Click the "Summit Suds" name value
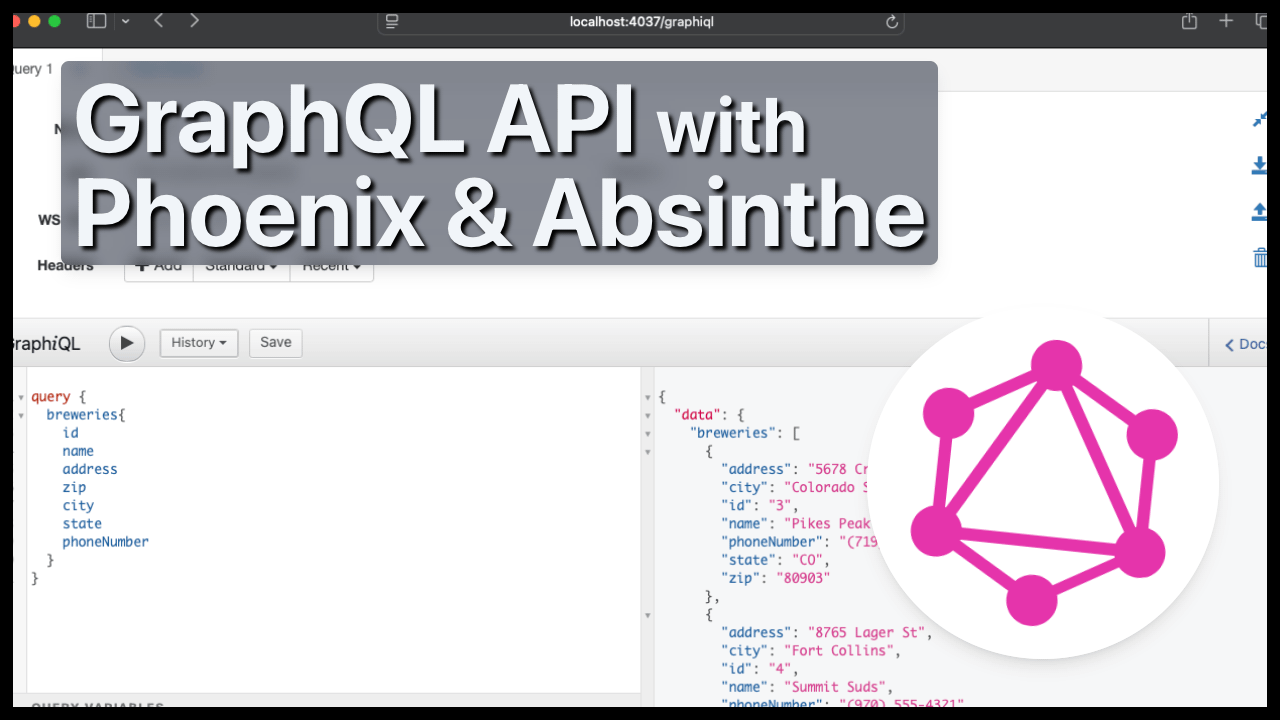This screenshot has width=1280, height=720. [835, 687]
